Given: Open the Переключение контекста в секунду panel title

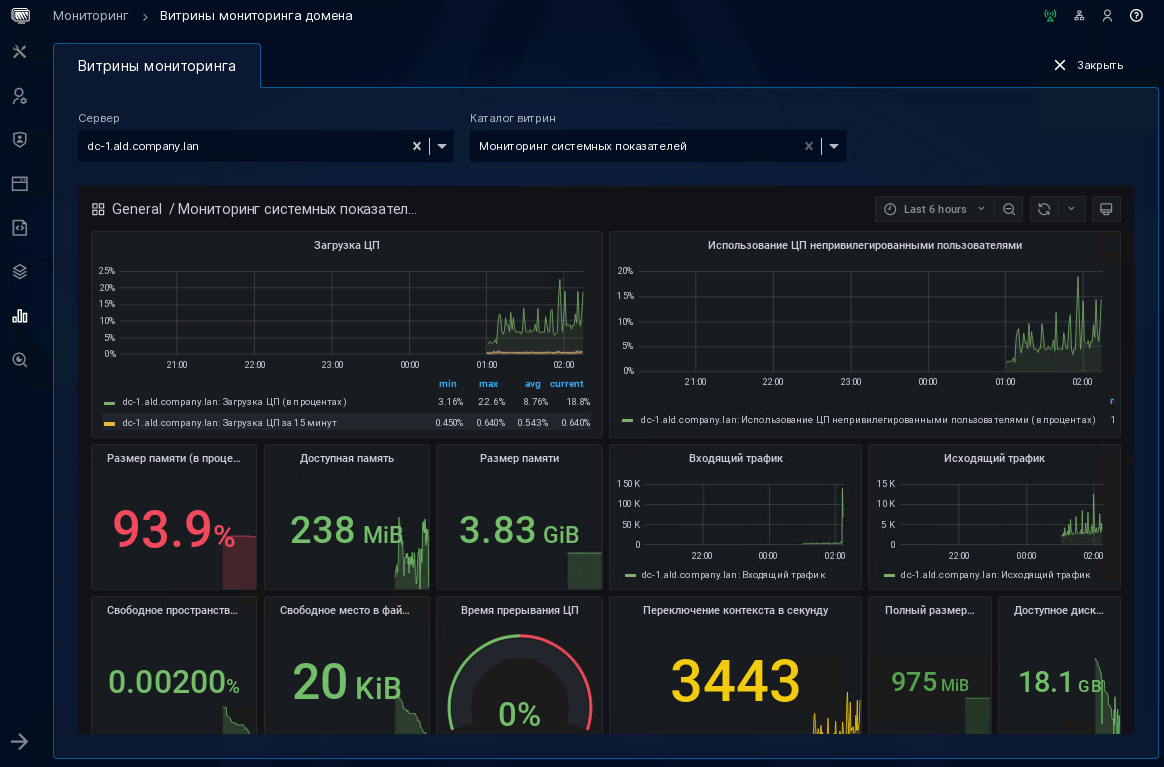Looking at the screenshot, I should pyautogui.click(x=736, y=610).
